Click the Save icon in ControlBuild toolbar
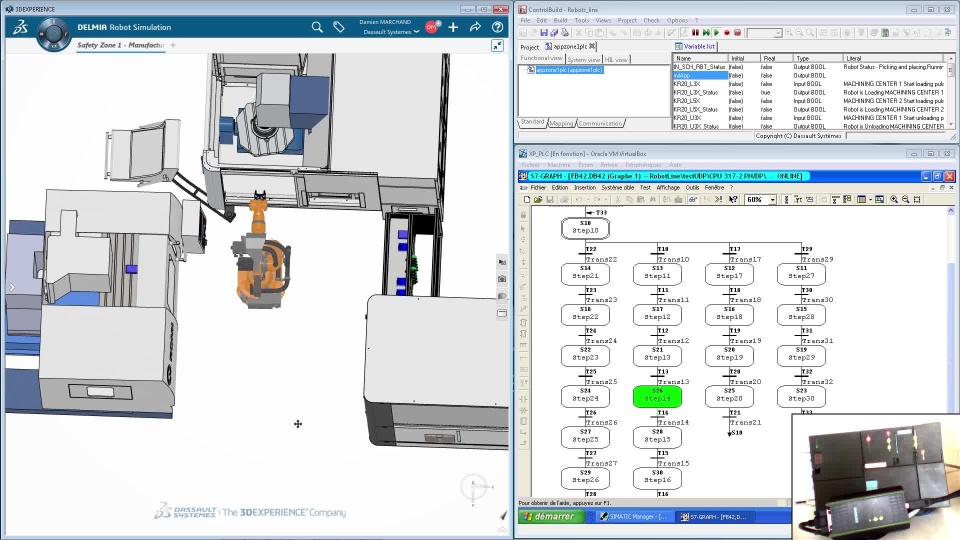Viewport: 960px width, 540px height. tap(544, 32)
